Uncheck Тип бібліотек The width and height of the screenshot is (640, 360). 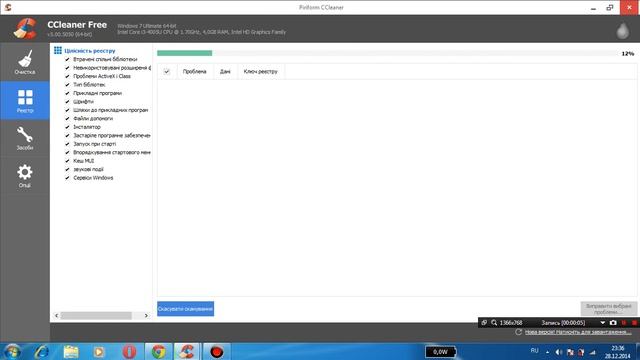[x=67, y=84]
